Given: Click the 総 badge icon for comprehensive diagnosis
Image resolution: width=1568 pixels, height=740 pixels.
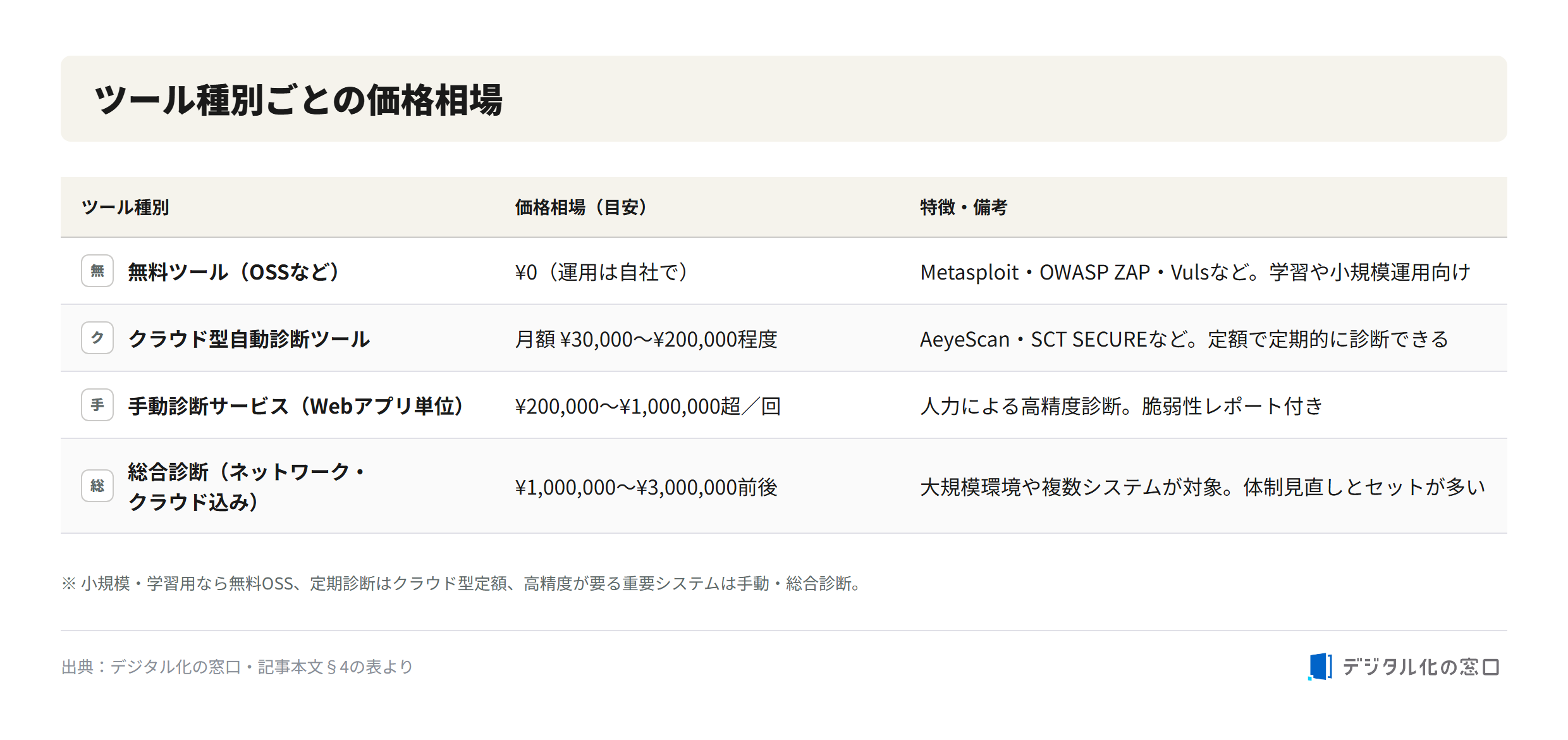Looking at the screenshot, I should coord(97,486).
